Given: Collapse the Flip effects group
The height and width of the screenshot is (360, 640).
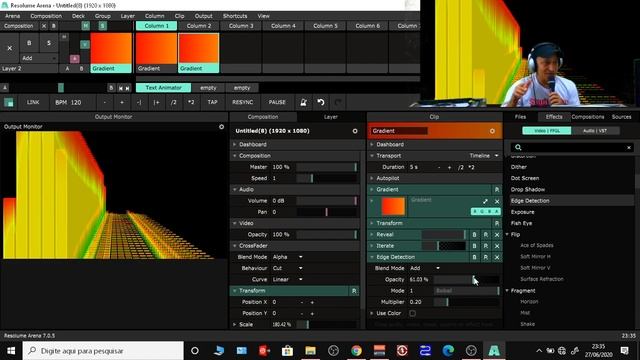Looking at the screenshot, I should pos(507,235).
